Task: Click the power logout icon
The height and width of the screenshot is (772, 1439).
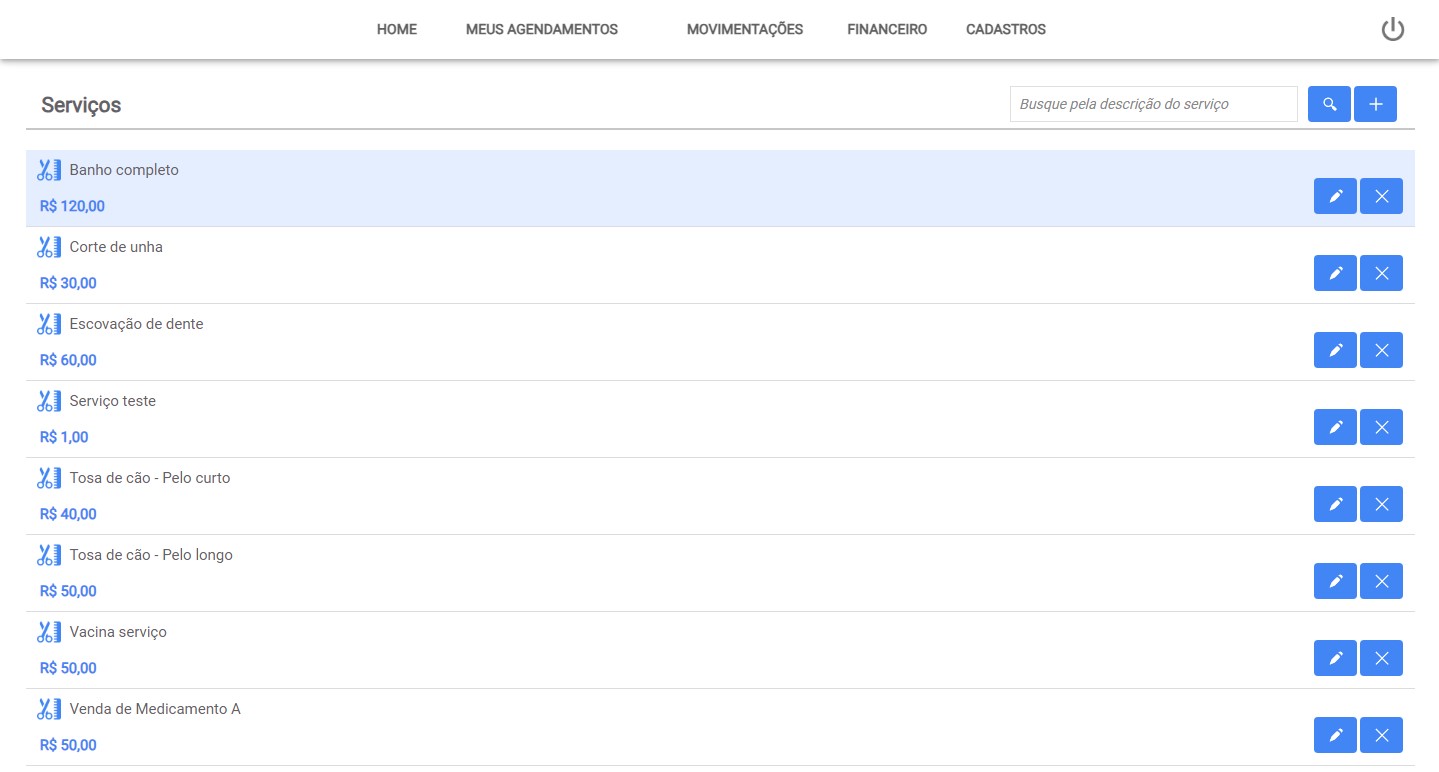Action: pos(1392,30)
